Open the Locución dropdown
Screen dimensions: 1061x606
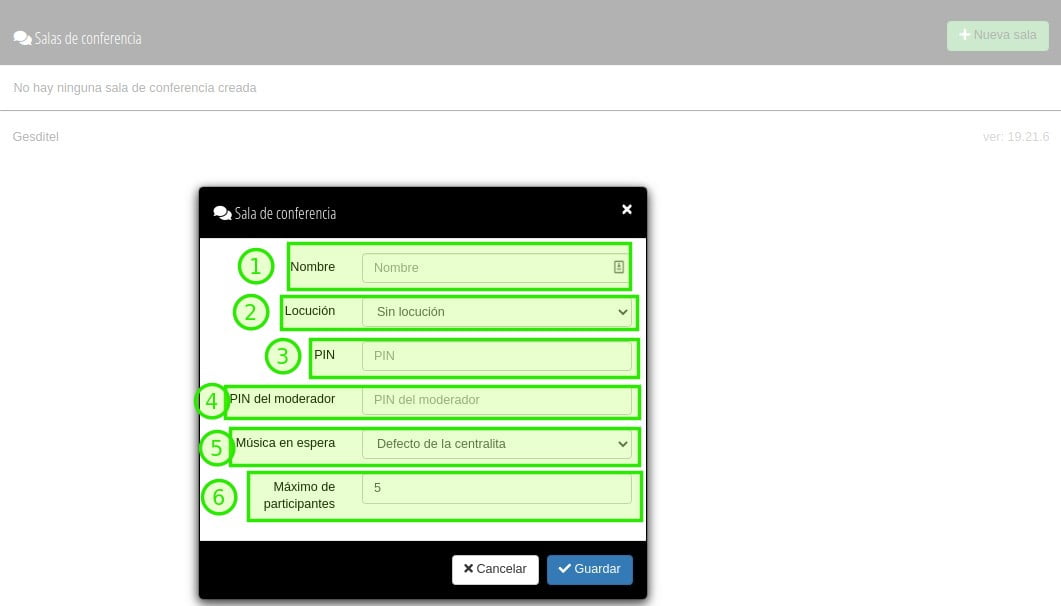(498, 311)
